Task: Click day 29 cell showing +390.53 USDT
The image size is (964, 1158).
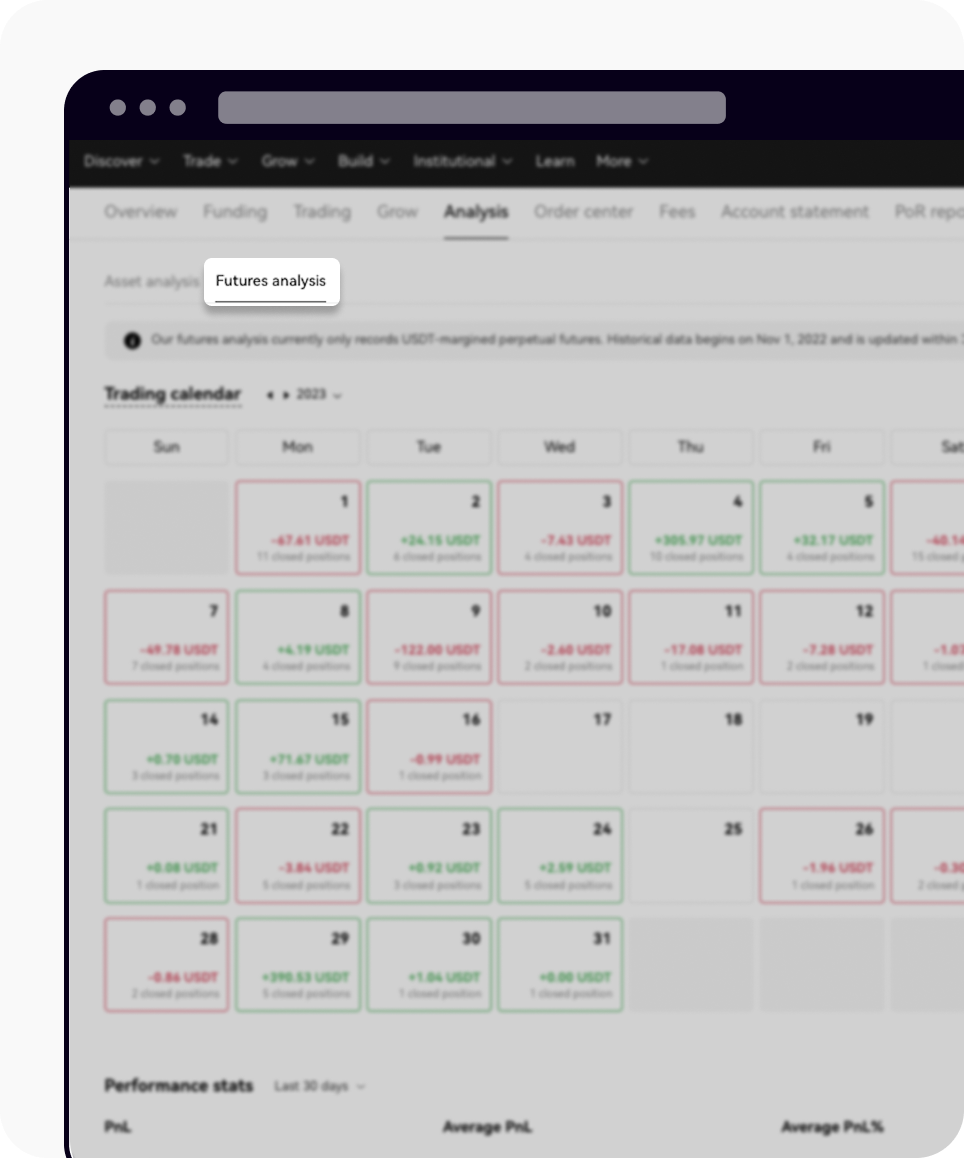Action: pyautogui.click(x=297, y=963)
